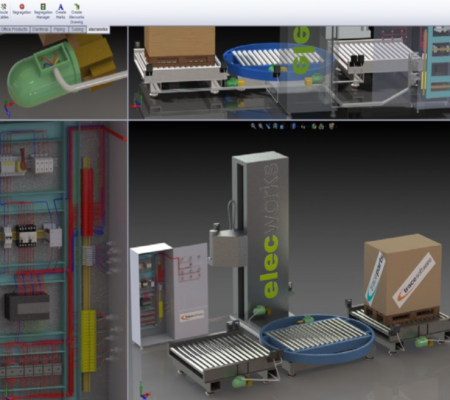450x400 pixels.
Task: Open the Display Style dropdown
Action: click(x=294, y=126)
